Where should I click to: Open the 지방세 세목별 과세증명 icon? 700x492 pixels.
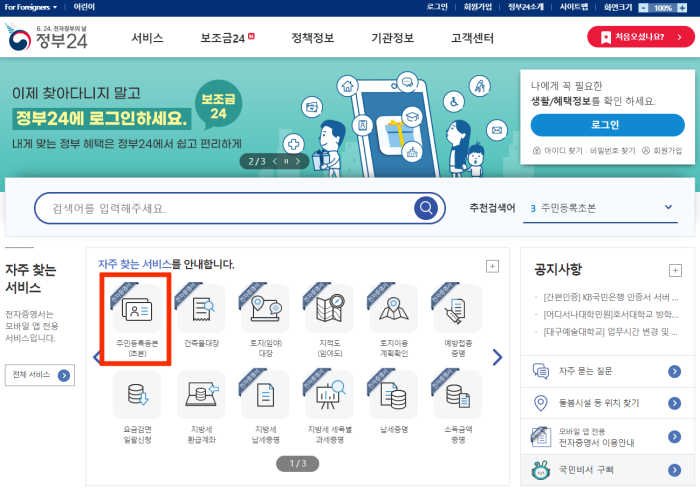pos(330,395)
